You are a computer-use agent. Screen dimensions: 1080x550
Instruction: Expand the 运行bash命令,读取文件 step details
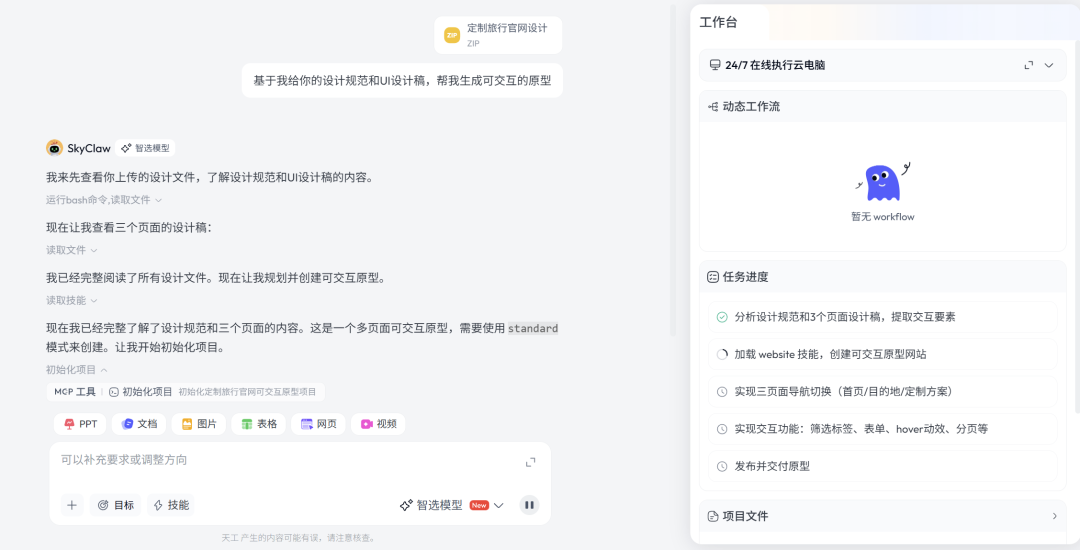click(104, 200)
